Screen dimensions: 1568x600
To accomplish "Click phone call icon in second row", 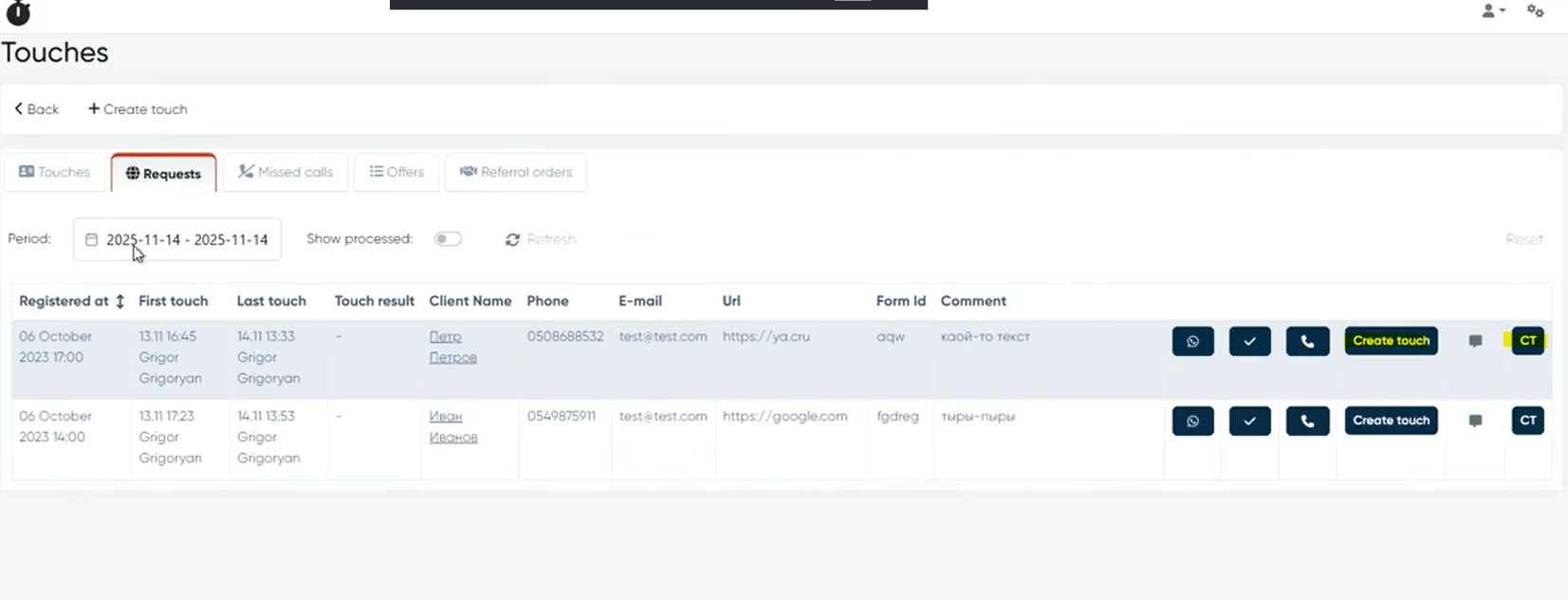I will click(1307, 421).
